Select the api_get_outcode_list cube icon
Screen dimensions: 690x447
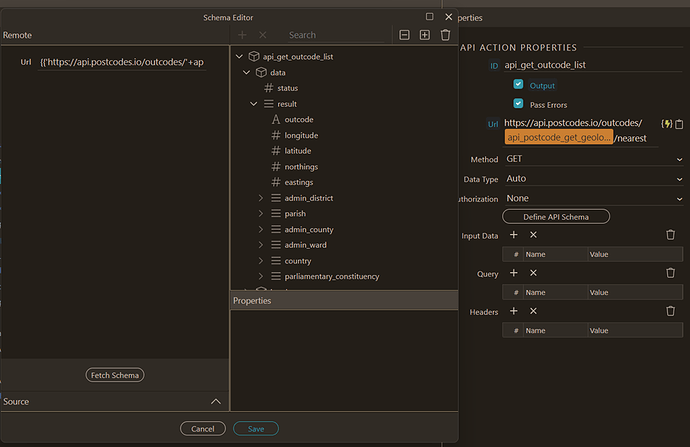254,56
